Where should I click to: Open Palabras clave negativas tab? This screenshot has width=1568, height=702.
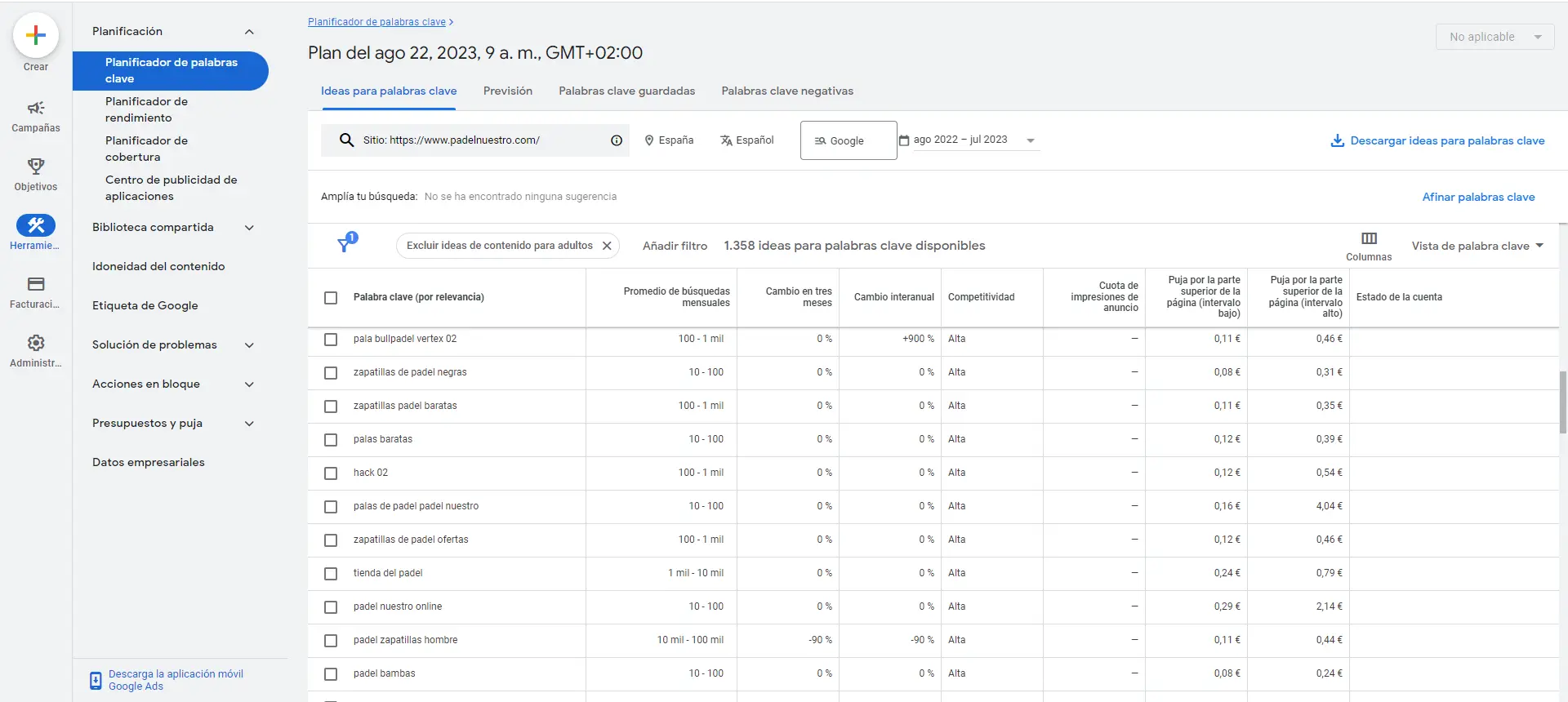pyautogui.click(x=786, y=91)
